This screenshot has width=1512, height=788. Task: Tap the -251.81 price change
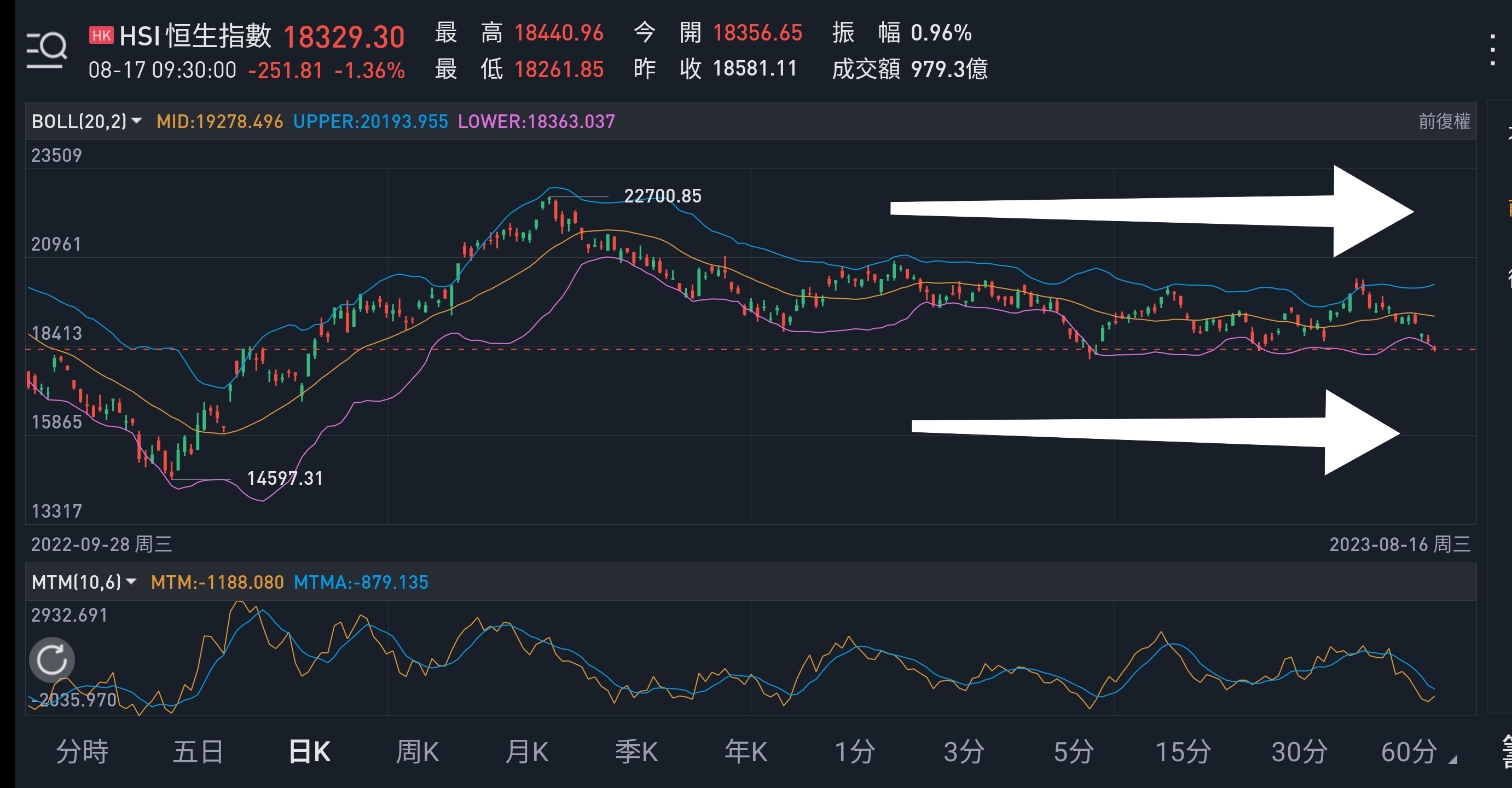pyautogui.click(x=285, y=71)
